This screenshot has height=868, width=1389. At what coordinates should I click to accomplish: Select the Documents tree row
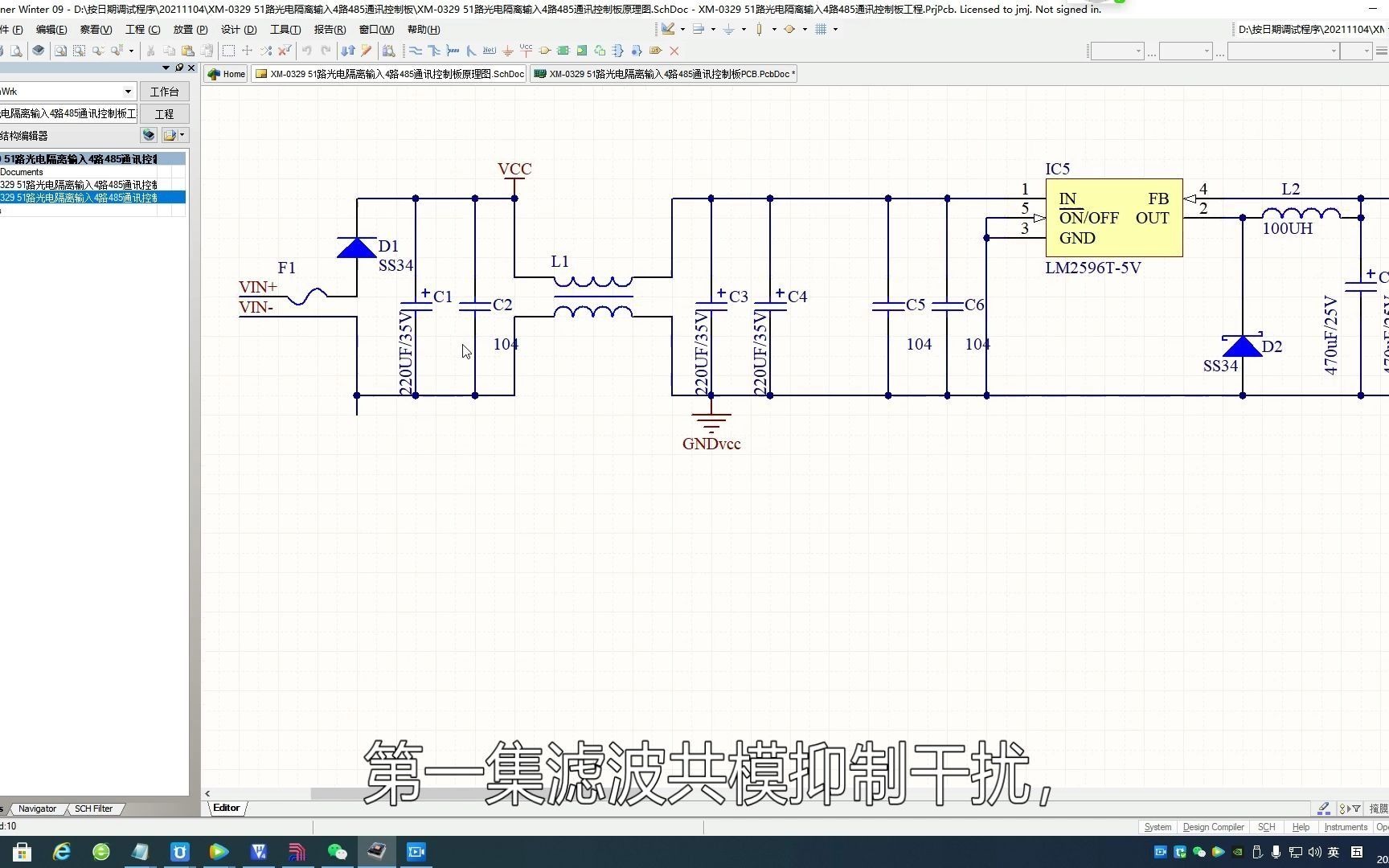pyautogui.click(x=92, y=172)
